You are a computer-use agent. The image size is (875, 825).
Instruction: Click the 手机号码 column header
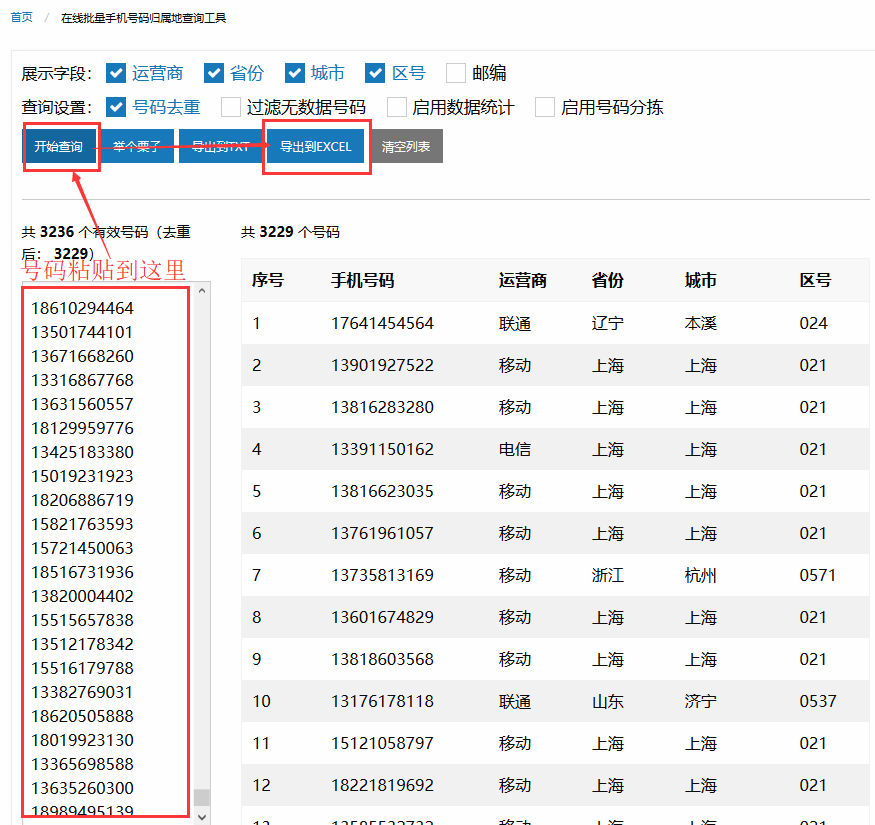pyautogui.click(x=363, y=280)
